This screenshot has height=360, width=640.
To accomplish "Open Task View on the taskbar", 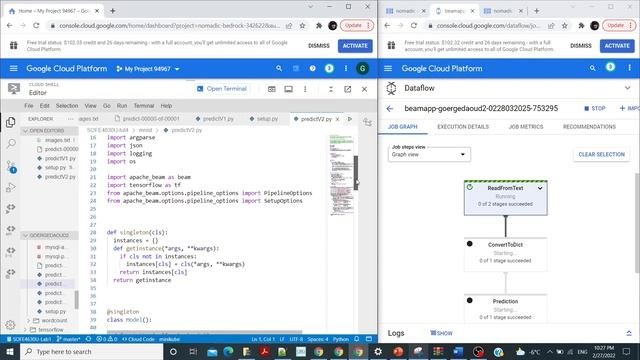I will click(x=193, y=351).
